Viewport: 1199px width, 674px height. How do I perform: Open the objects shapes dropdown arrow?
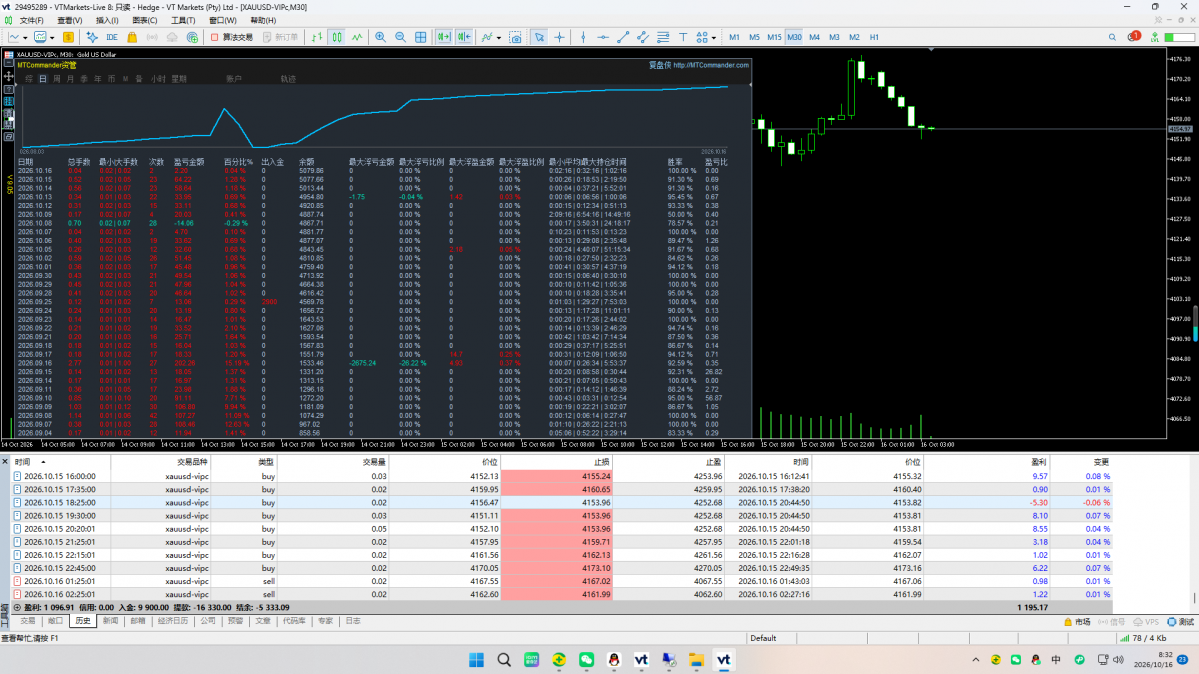(x=713, y=37)
